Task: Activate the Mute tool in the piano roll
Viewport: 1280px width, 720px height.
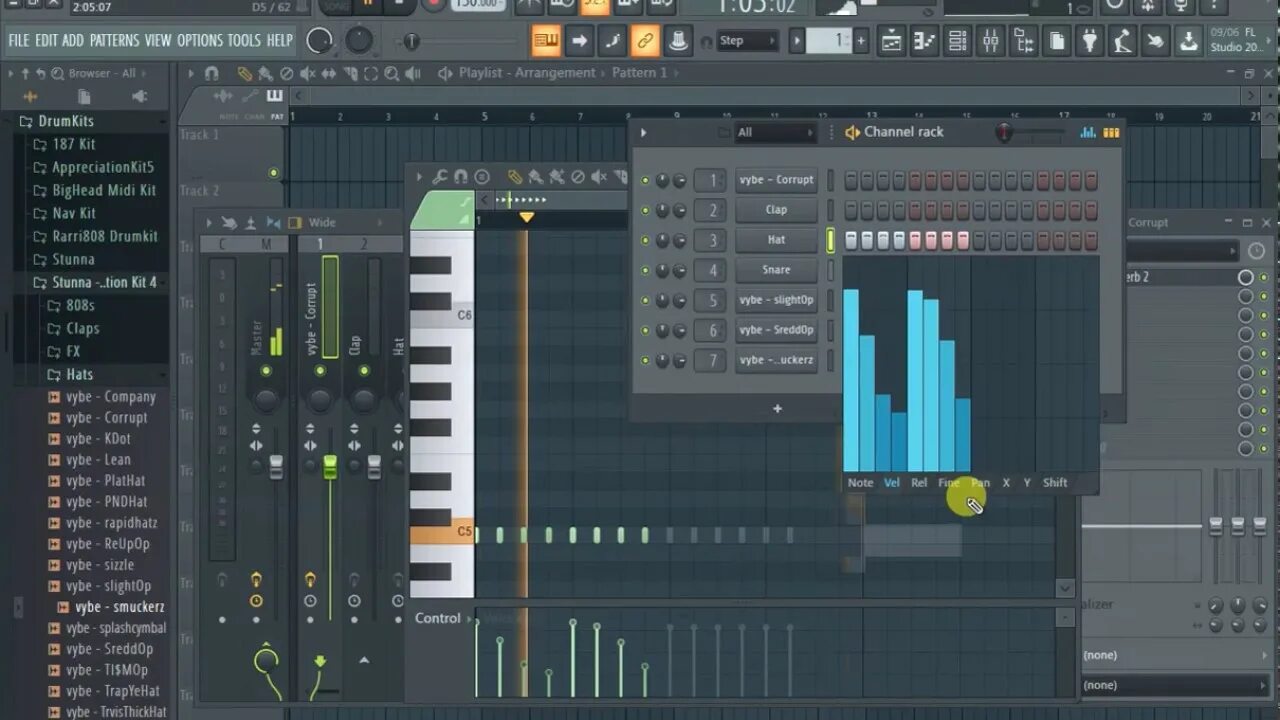Action: click(599, 176)
